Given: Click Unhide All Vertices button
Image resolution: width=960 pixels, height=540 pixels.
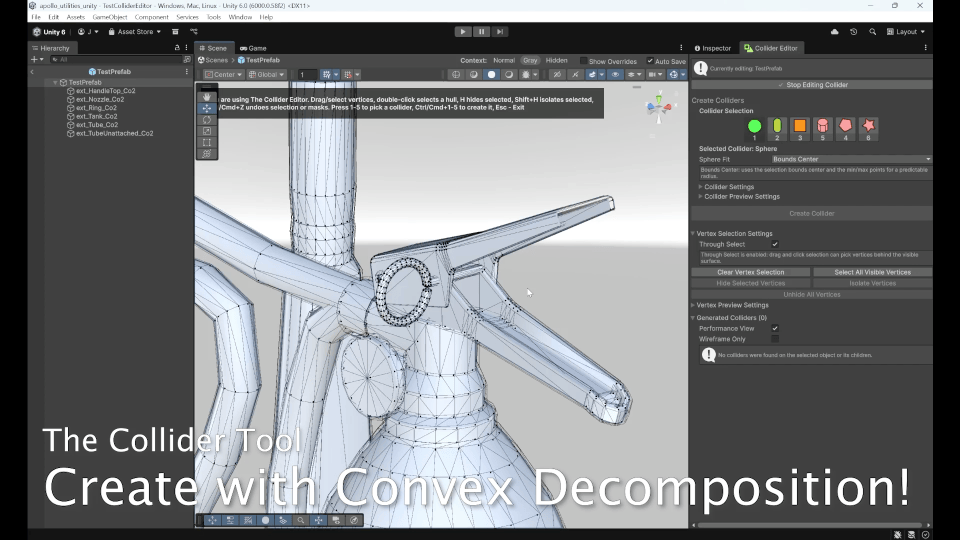Looking at the screenshot, I should (812, 294).
